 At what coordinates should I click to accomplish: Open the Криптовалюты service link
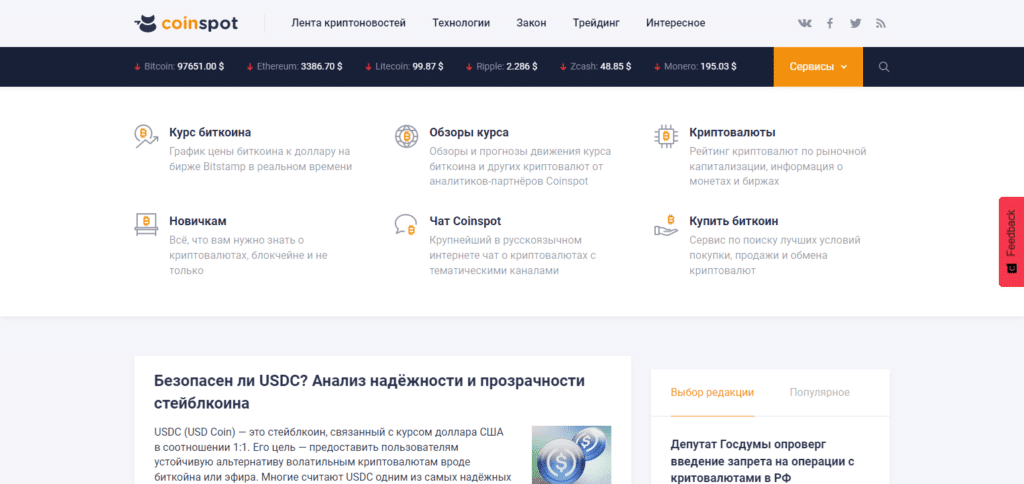(x=732, y=133)
